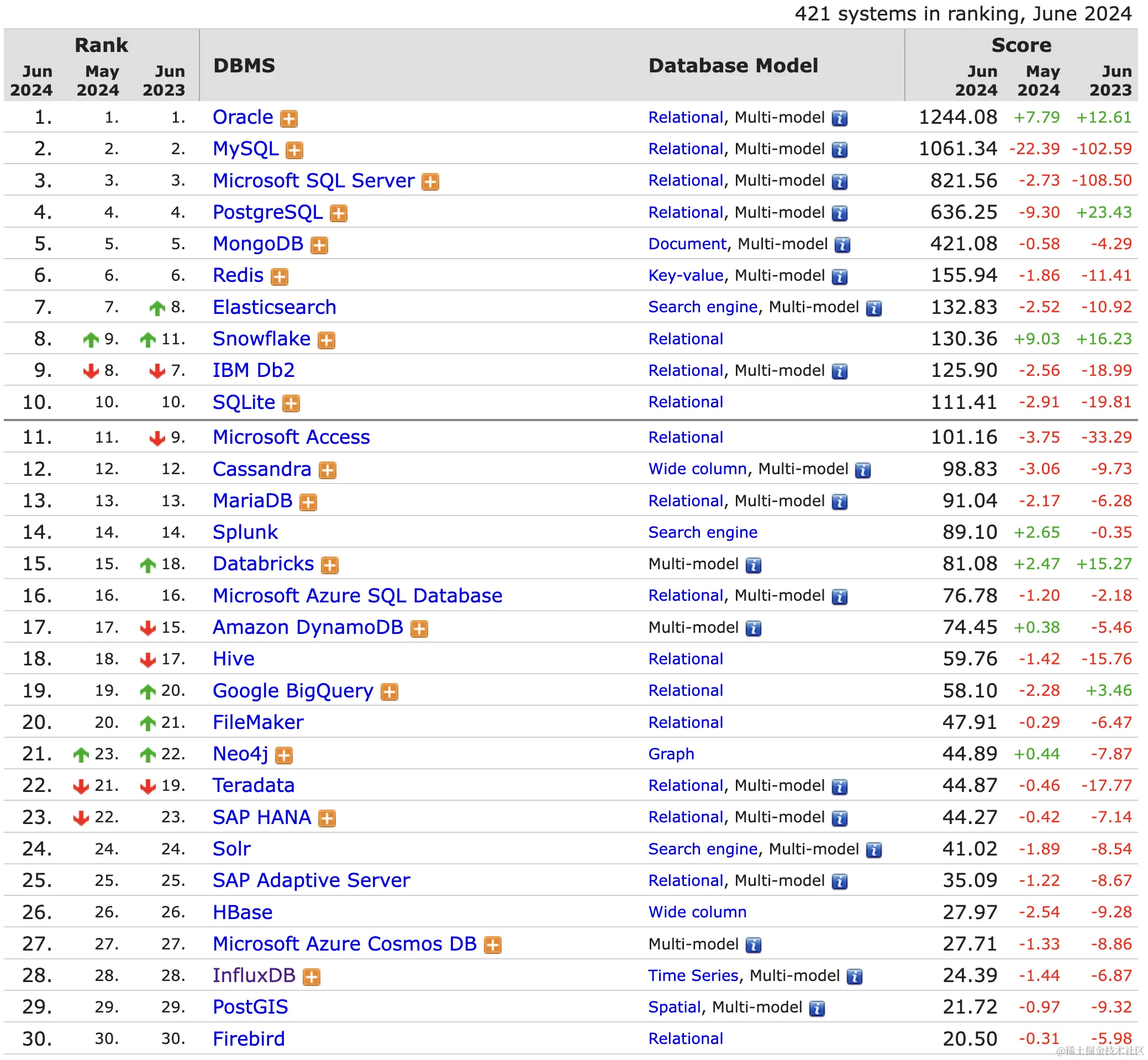The image size is (1148, 1060).
Task: Click the plus icon beside Amazon DynamoDB
Action: click(419, 629)
